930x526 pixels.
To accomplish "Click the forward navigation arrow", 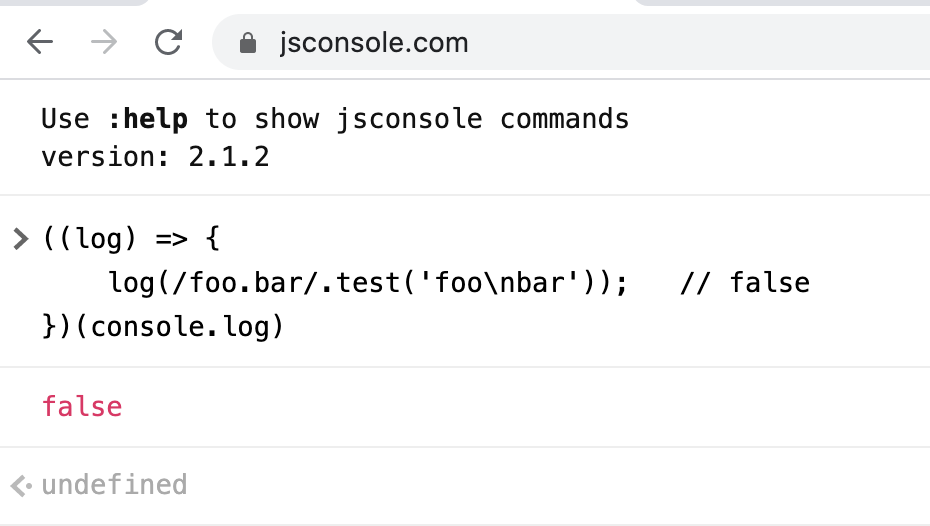I will tap(104, 43).
